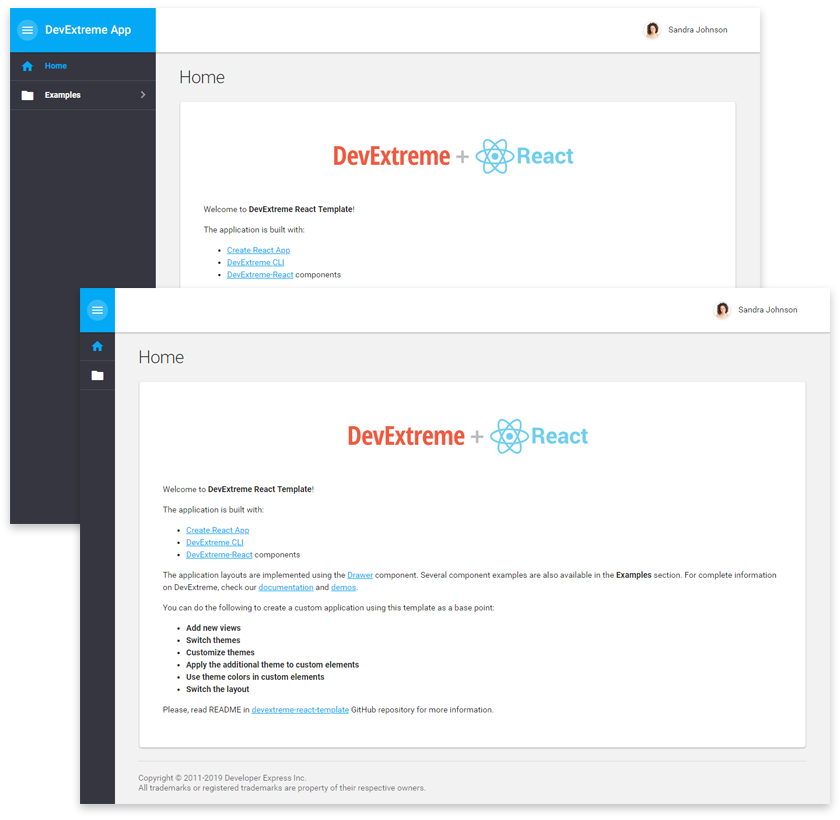
Task: Open Examples menu item in back window
Action: tap(83, 95)
